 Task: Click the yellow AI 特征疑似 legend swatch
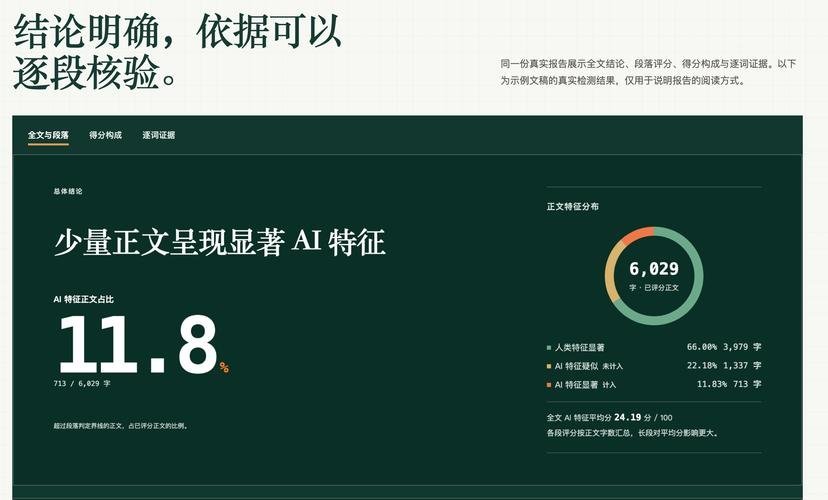(x=549, y=366)
